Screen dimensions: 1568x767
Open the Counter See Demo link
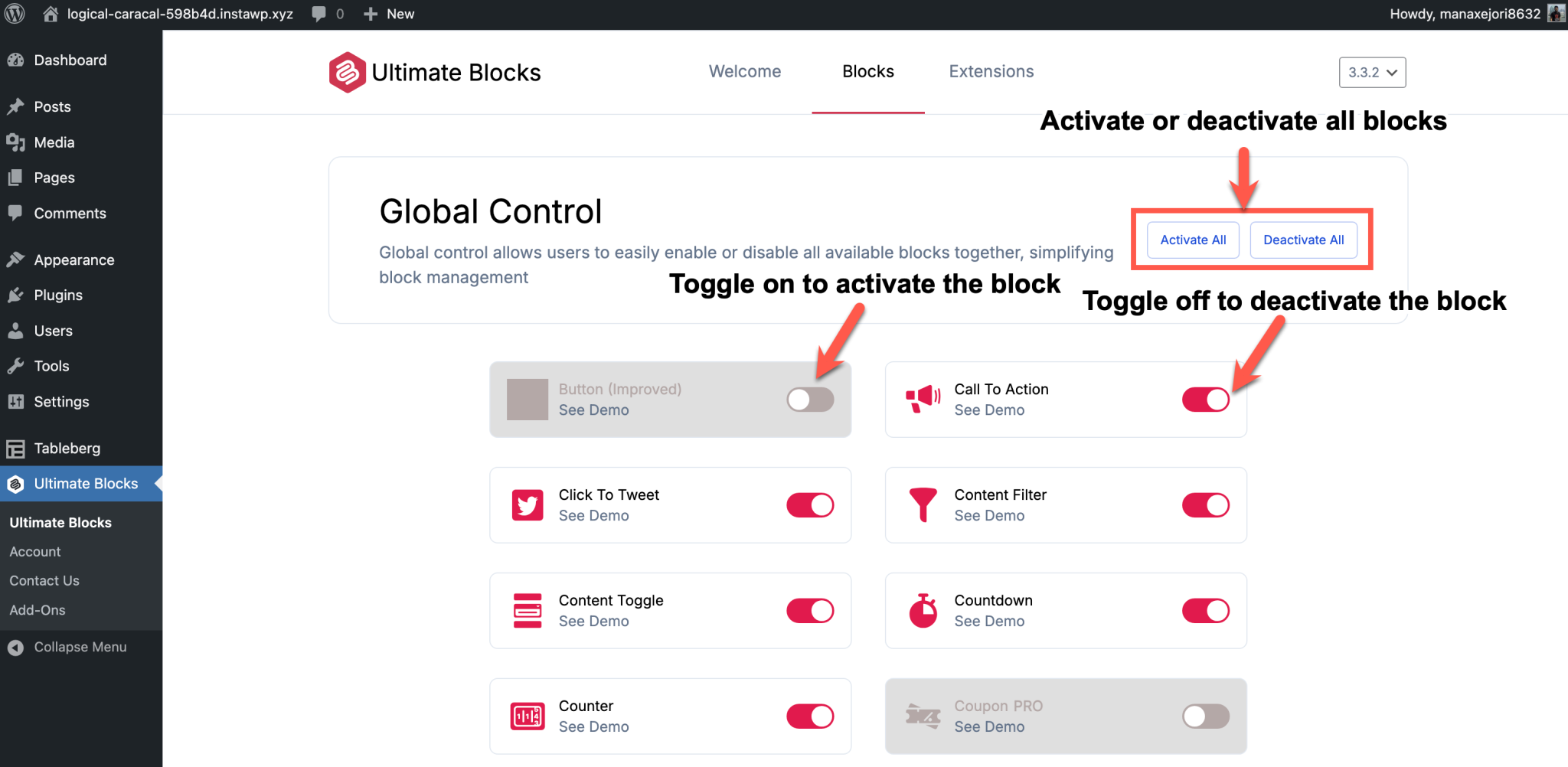(594, 726)
